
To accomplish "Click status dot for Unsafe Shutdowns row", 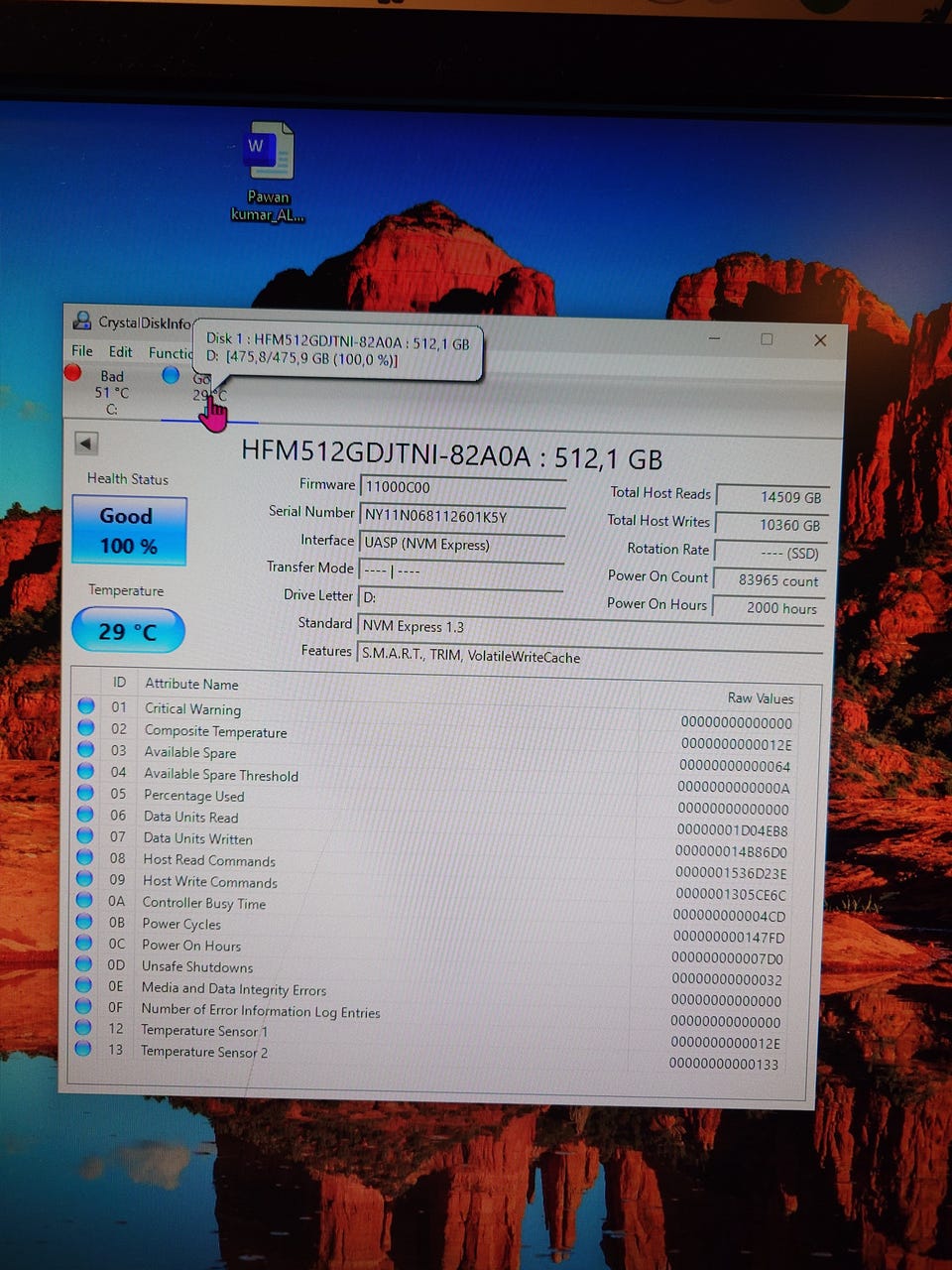I will click(84, 964).
